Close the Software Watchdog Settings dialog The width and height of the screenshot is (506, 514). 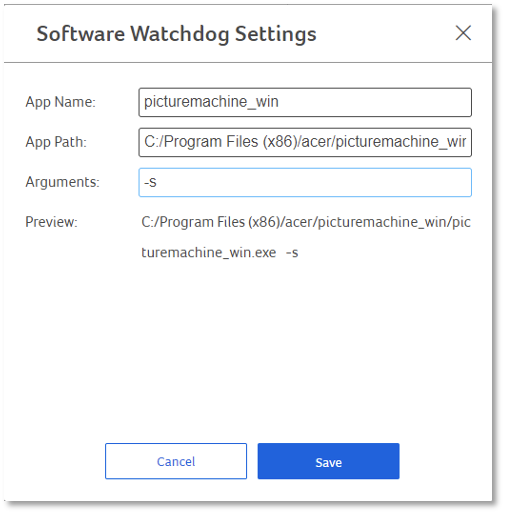coord(463,33)
